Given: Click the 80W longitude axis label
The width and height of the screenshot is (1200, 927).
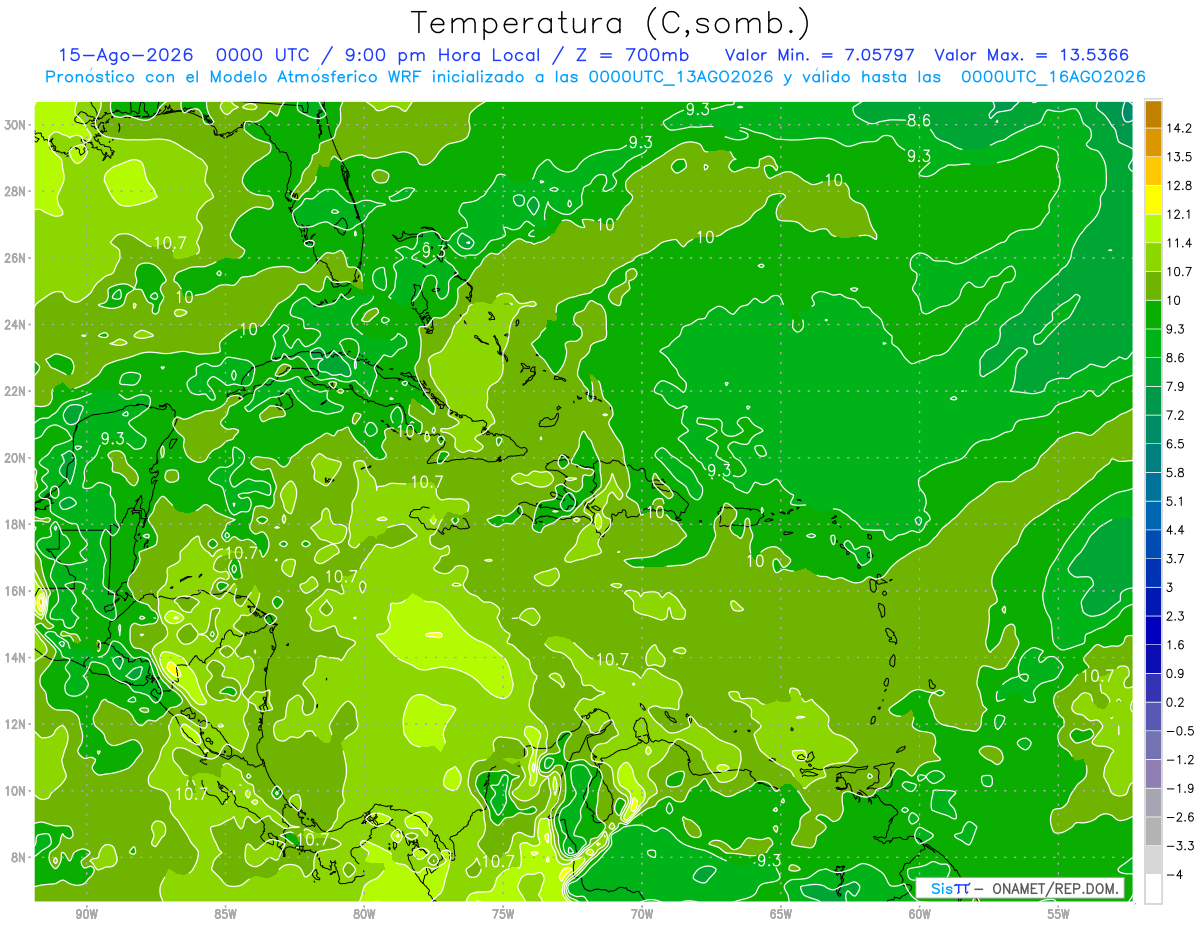Looking at the screenshot, I should click(364, 914).
